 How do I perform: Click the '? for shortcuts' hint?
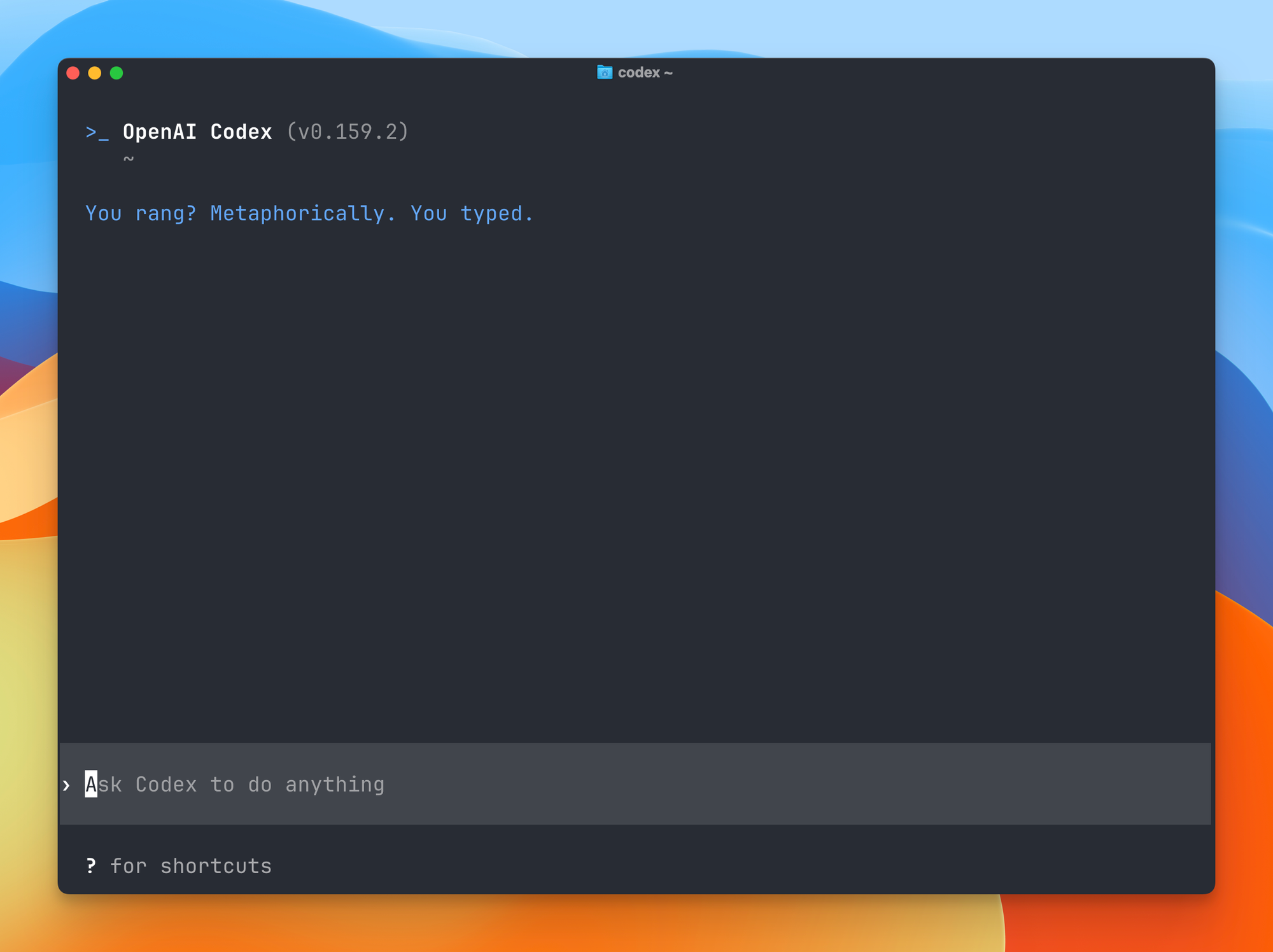179,866
